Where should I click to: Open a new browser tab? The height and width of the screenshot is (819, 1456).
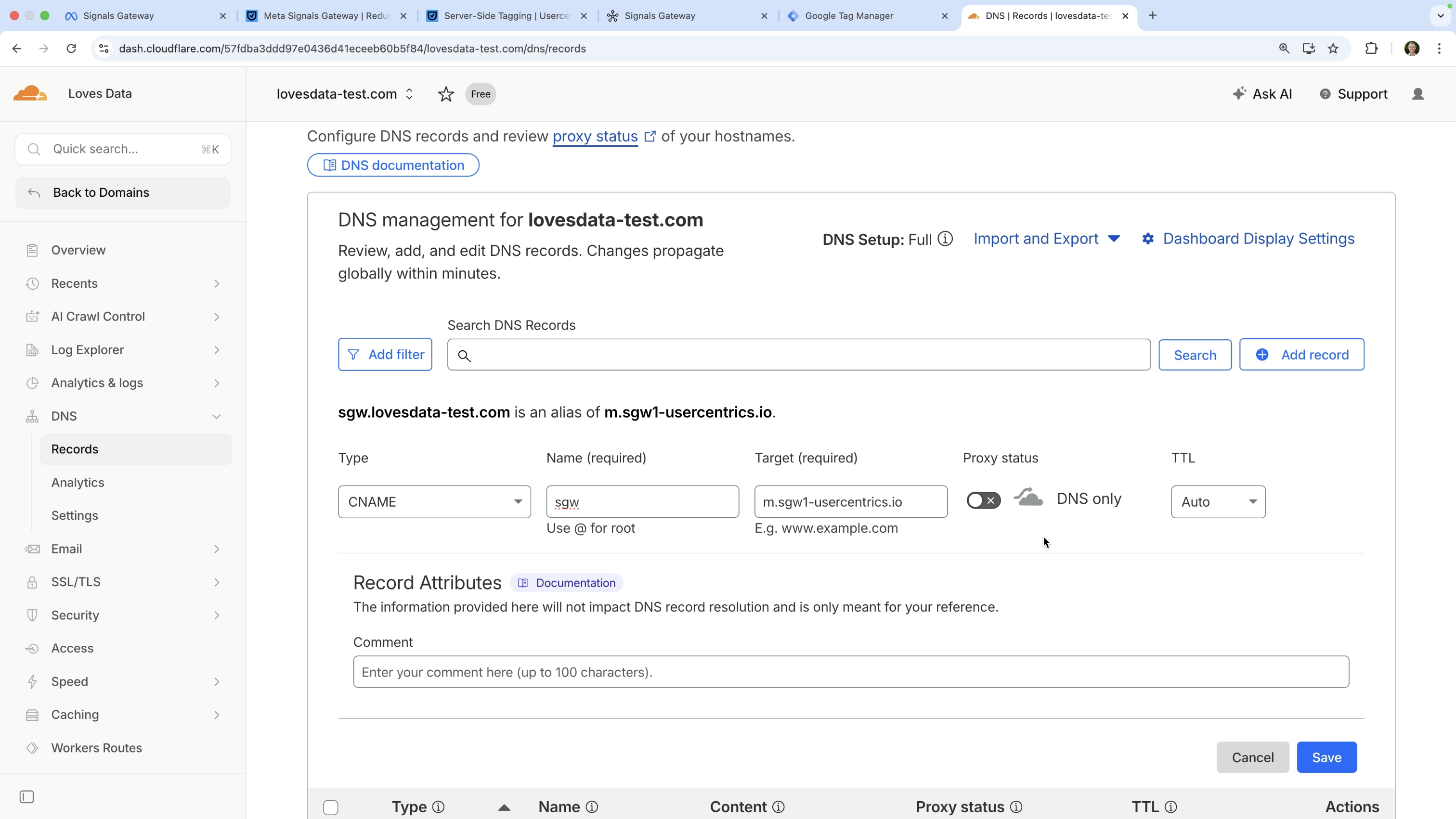point(1153,15)
